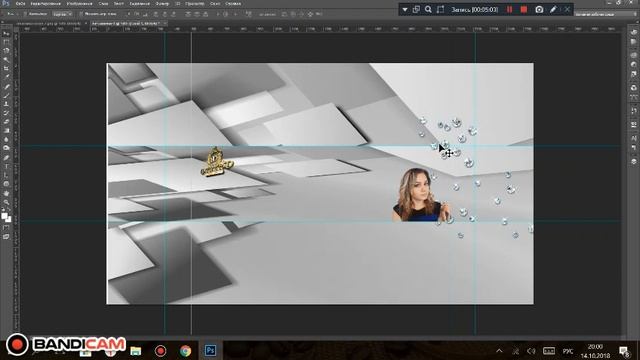Viewport: 640px width, 360px height.
Task: Click Bandicam fullscreen rectangle mode icon
Action: [440, 9]
